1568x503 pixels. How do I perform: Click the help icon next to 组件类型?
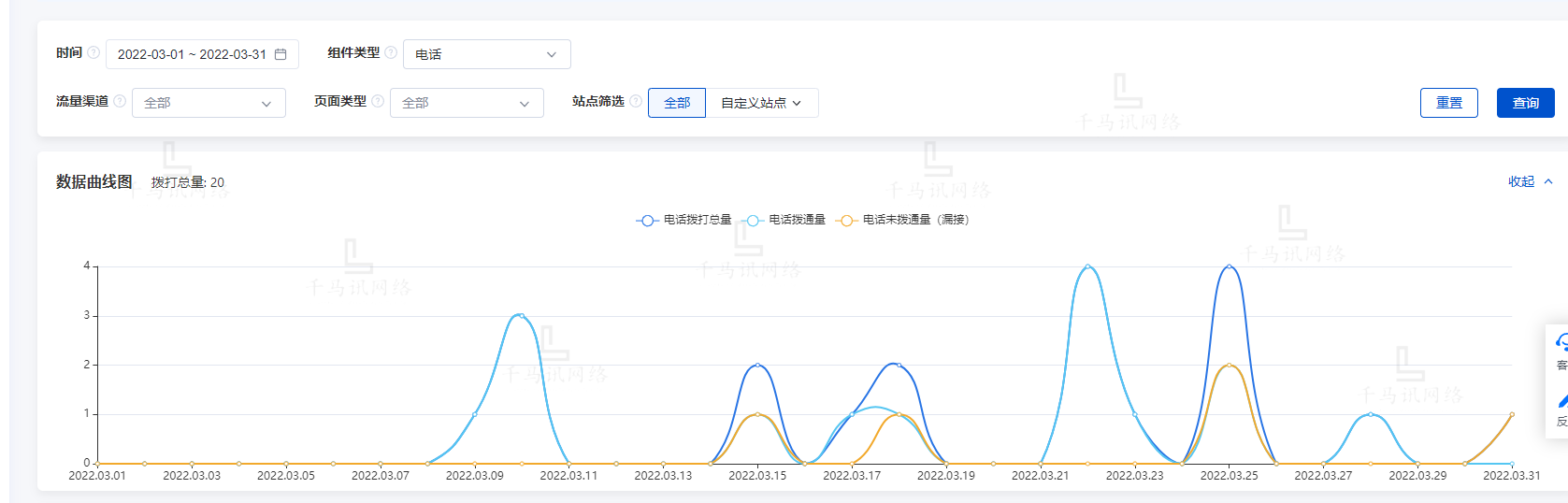[x=391, y=52]
